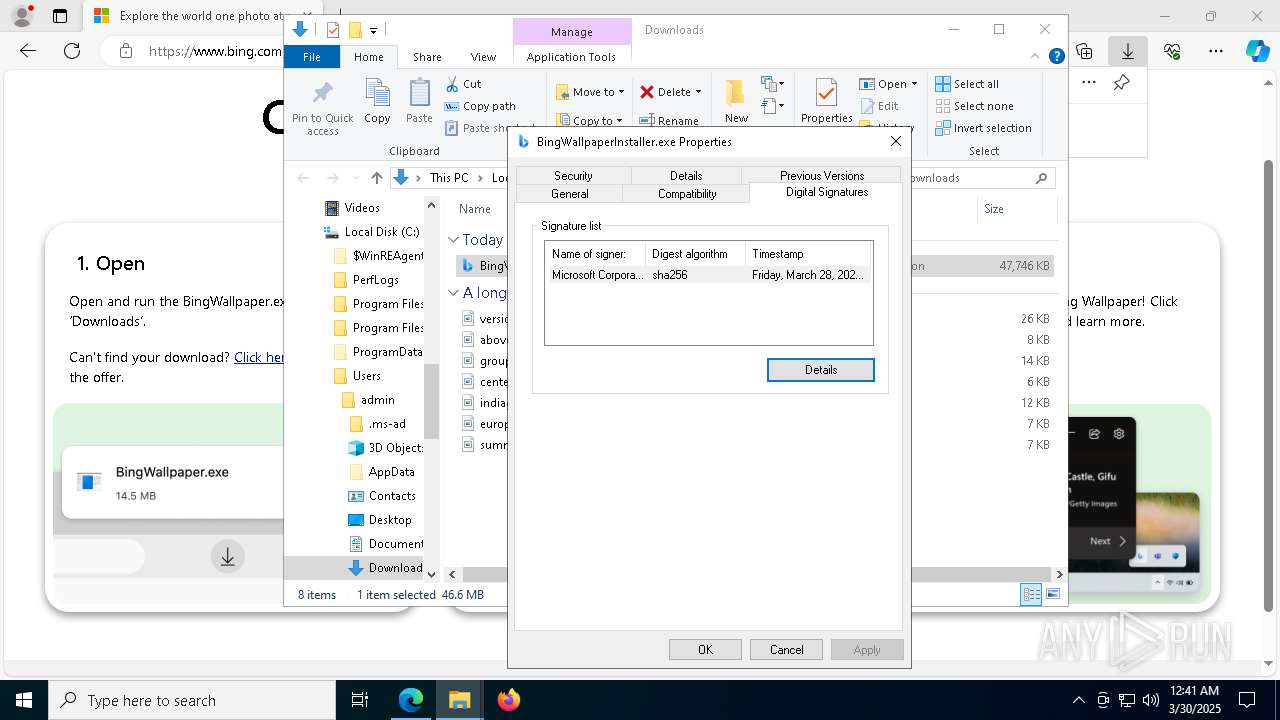Click Select none in ribbon

[x=974, y=106]
